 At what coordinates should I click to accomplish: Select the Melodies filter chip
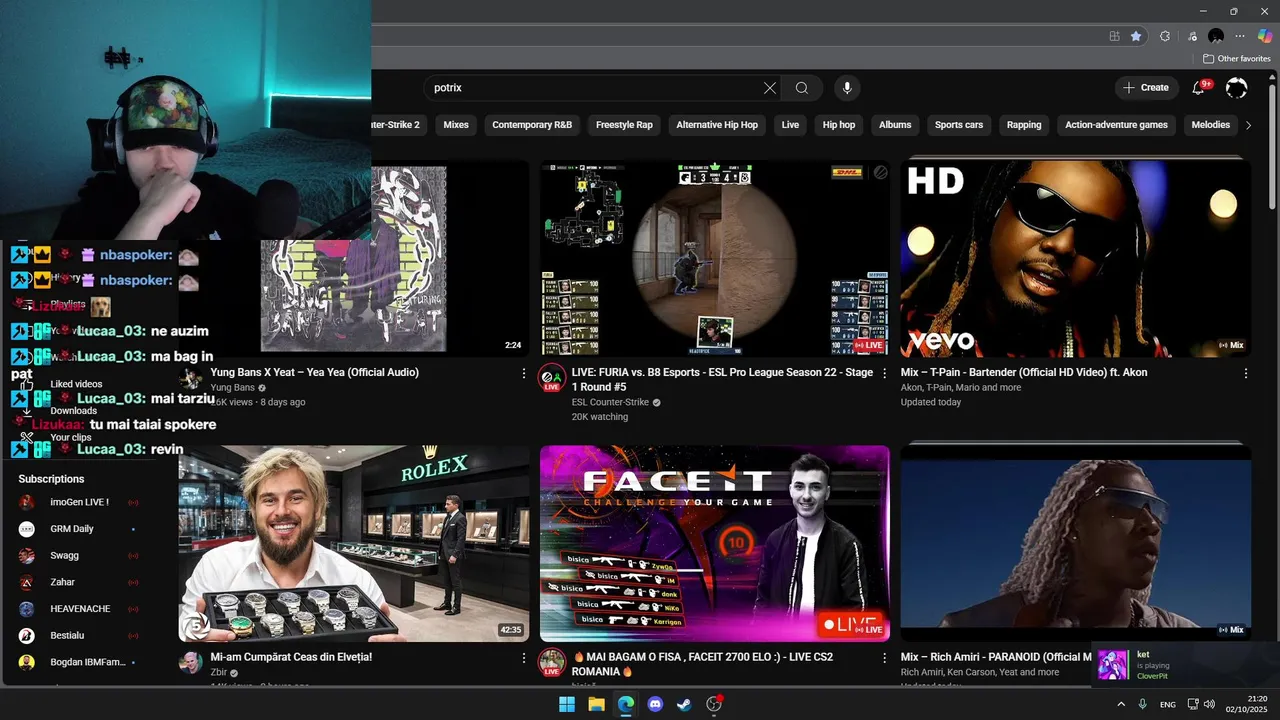1211,125
